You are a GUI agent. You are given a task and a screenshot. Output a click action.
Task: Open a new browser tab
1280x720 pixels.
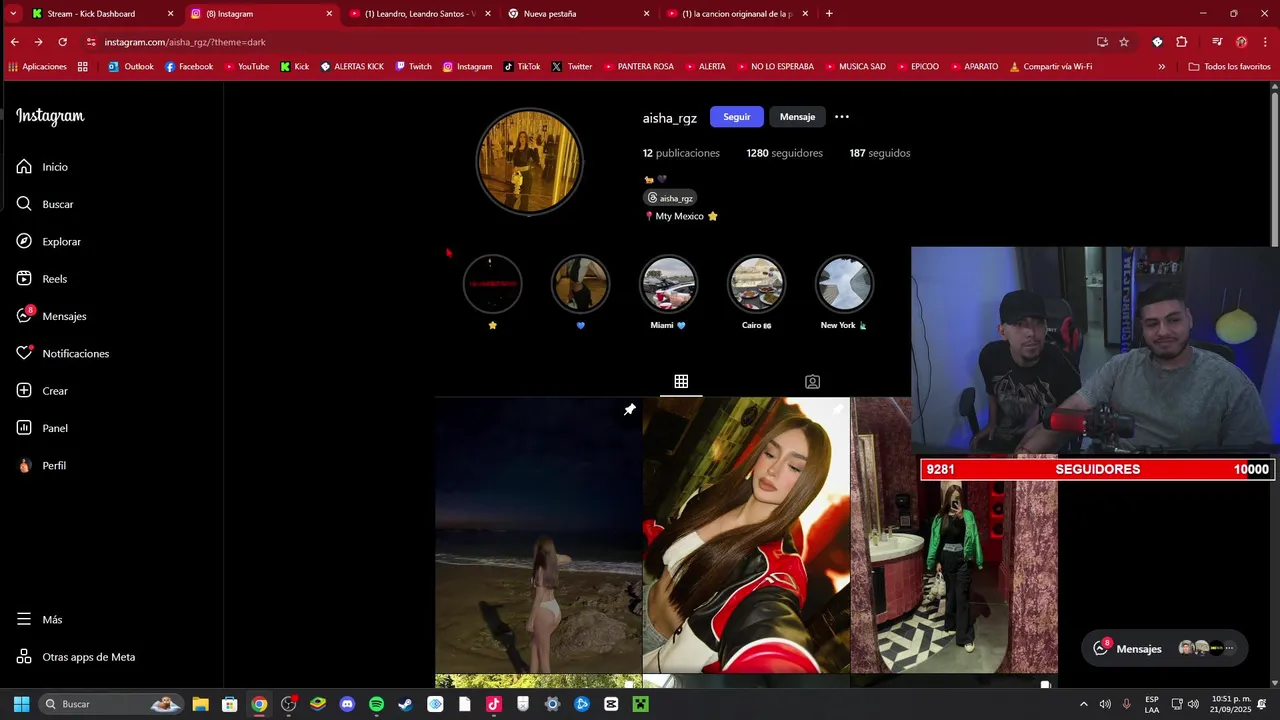coord(829,14)
